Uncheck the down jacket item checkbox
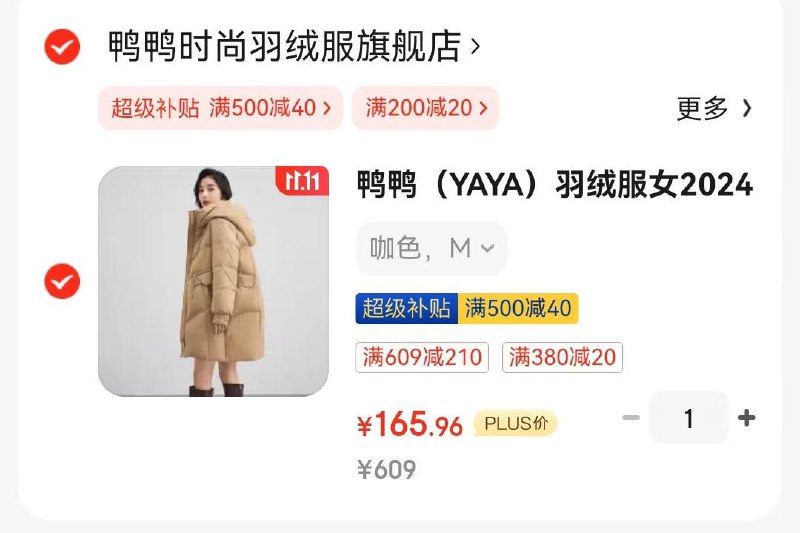Viewport: 800px width, 533px height. pos(62,281)
